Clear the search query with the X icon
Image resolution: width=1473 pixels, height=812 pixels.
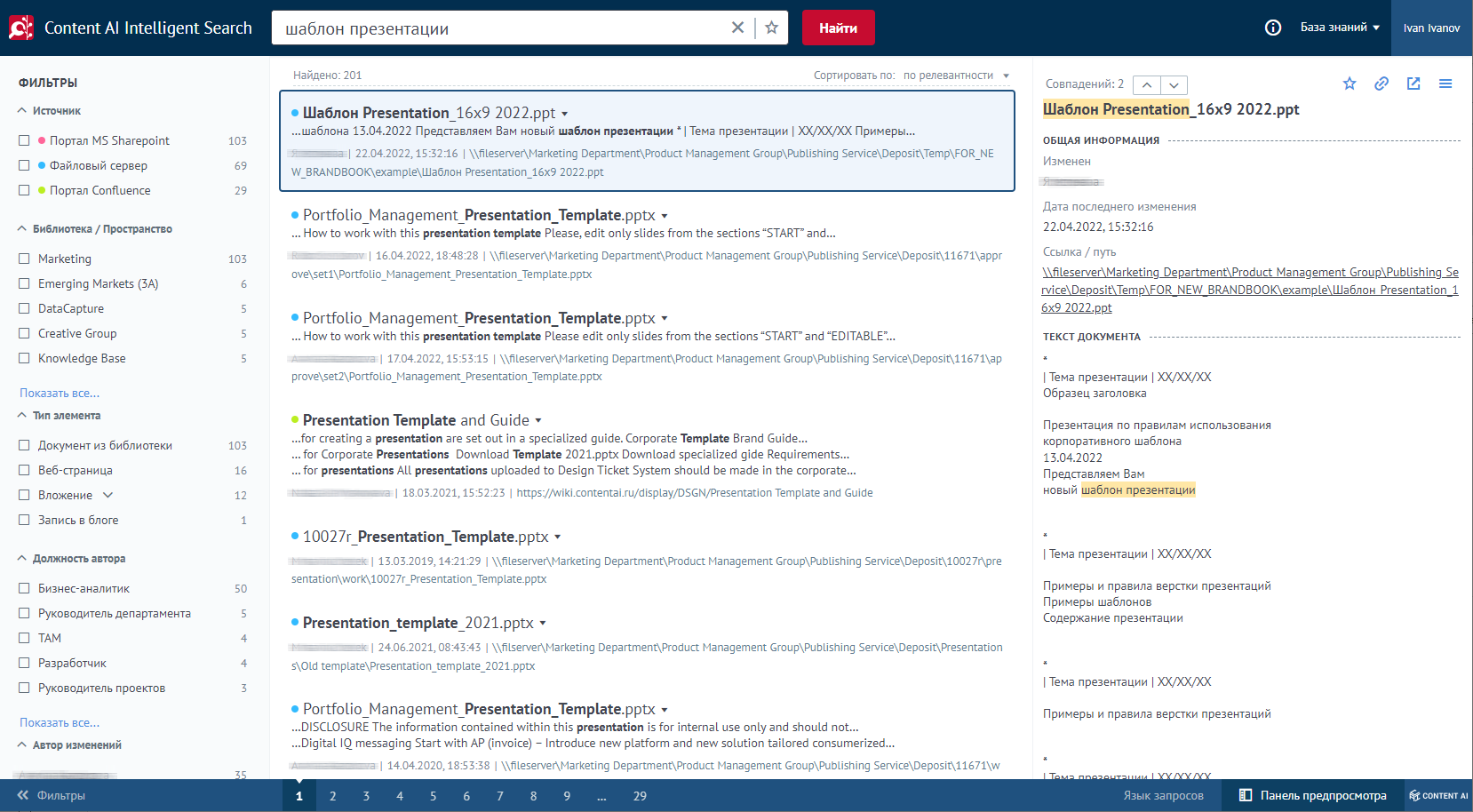click(x=737, y=28)
